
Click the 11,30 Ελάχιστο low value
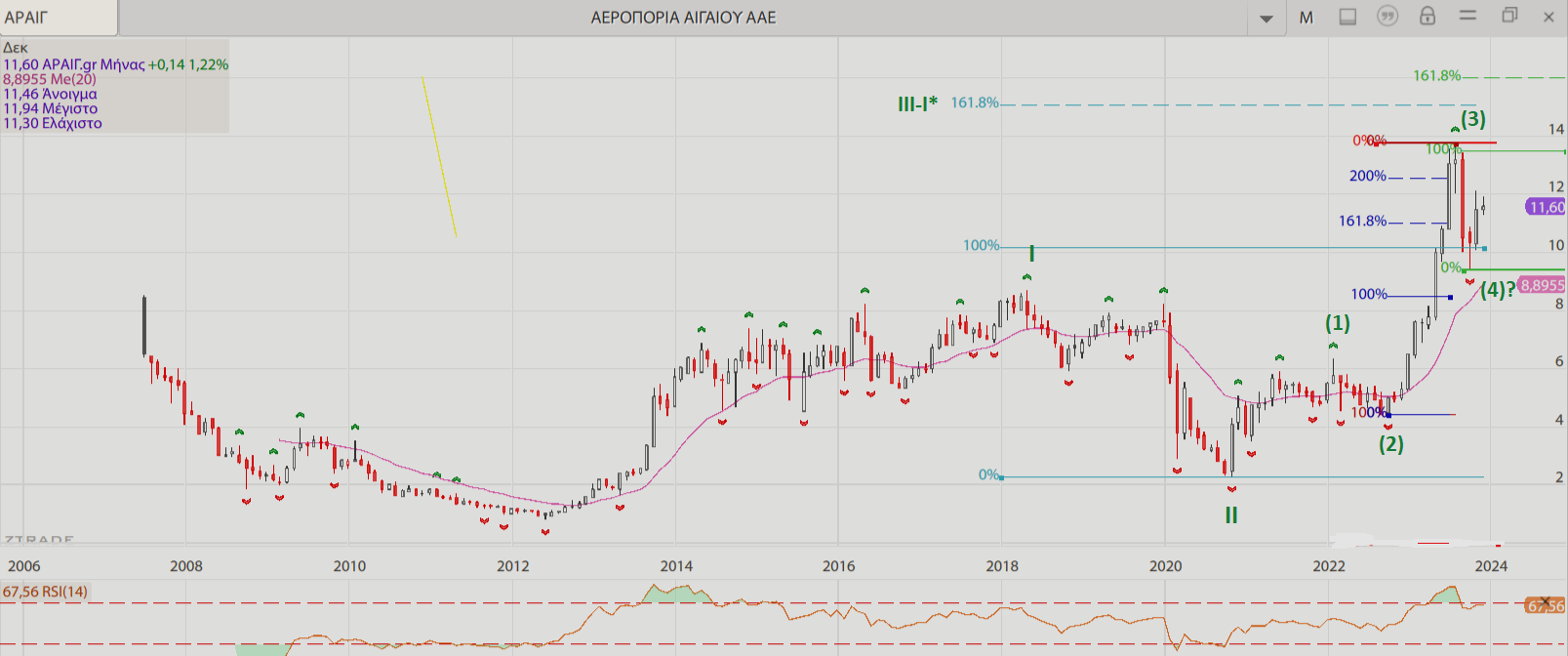click(x=53, y=123)
